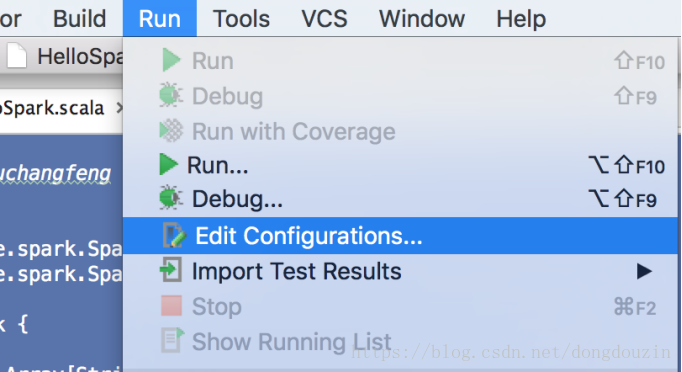The image size is (682, 372).
Task: Click the HelloSpark file icon
Action: pos(17,56)
